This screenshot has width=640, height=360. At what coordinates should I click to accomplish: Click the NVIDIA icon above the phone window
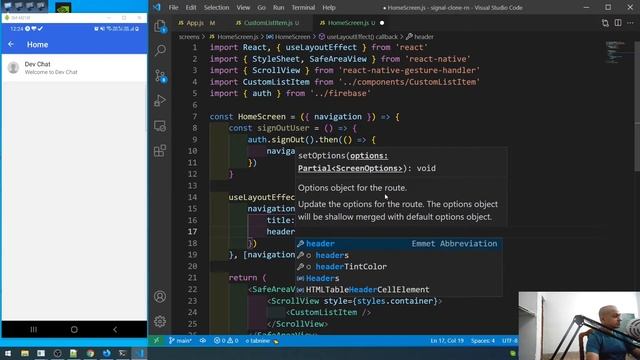(63, 7)
